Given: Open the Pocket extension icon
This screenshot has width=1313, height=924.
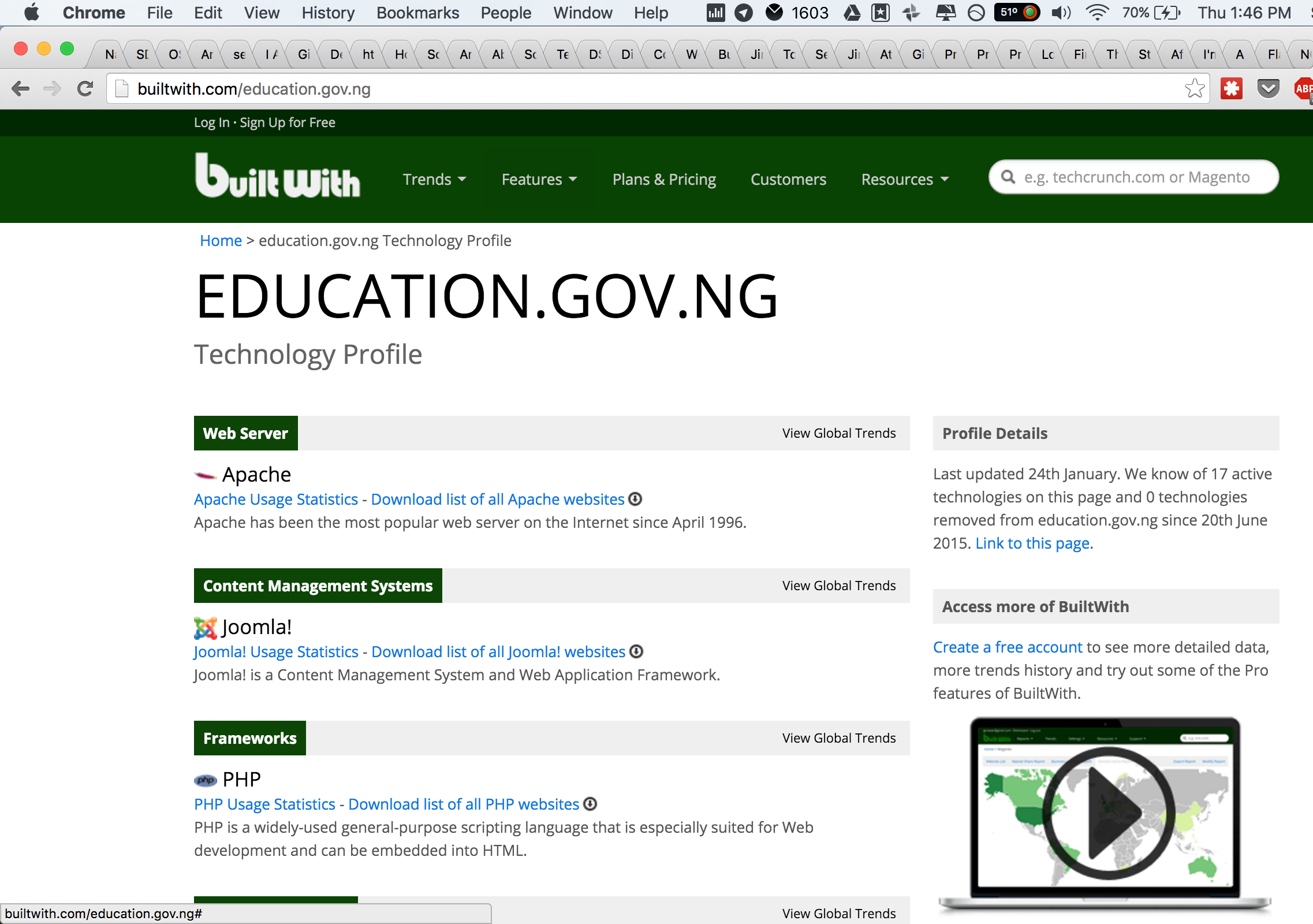Looking at the screenshot, I should click(x=1268, y=89).
